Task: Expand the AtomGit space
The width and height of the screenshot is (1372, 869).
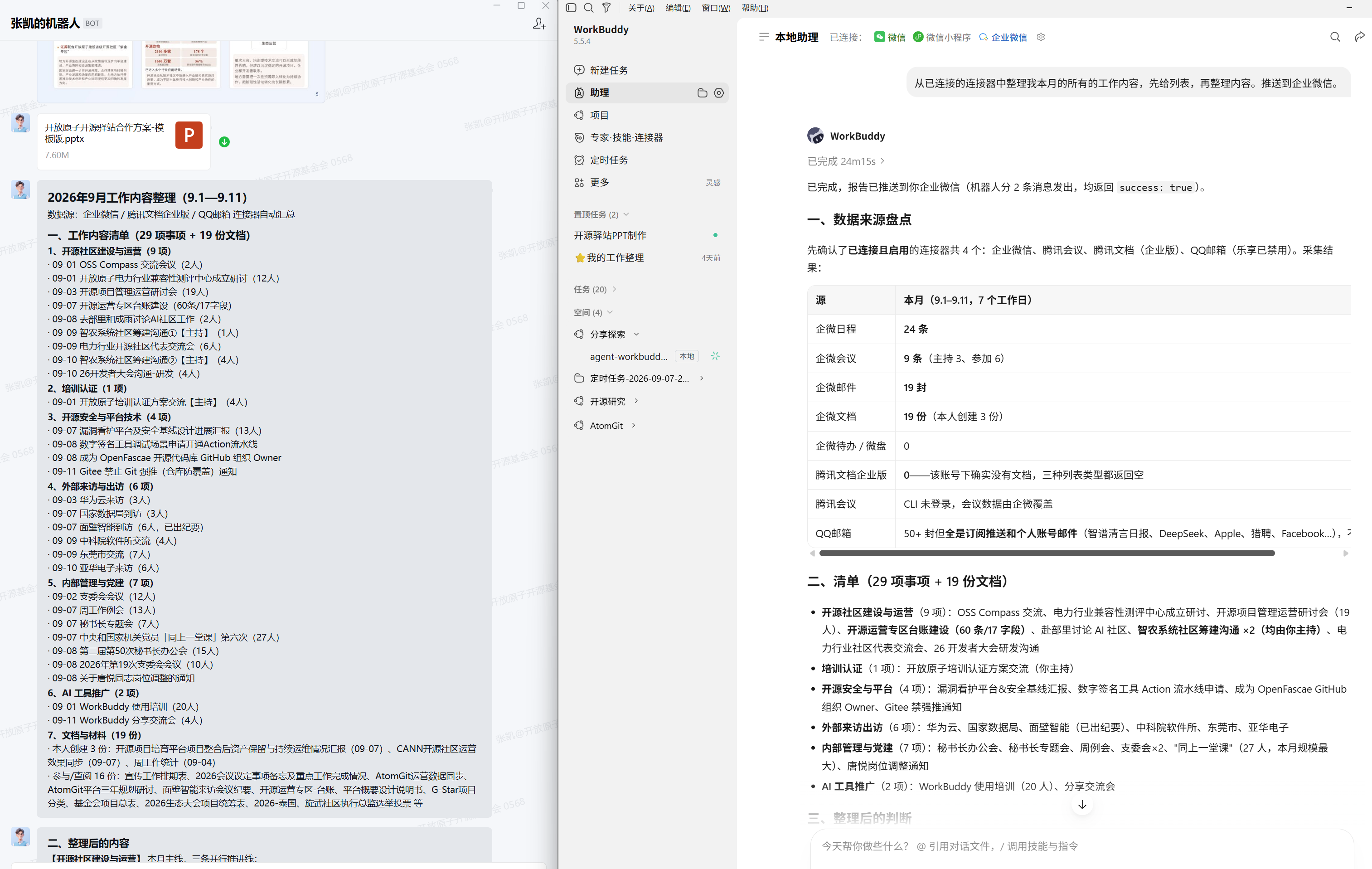Action: (x=634, y=426)
